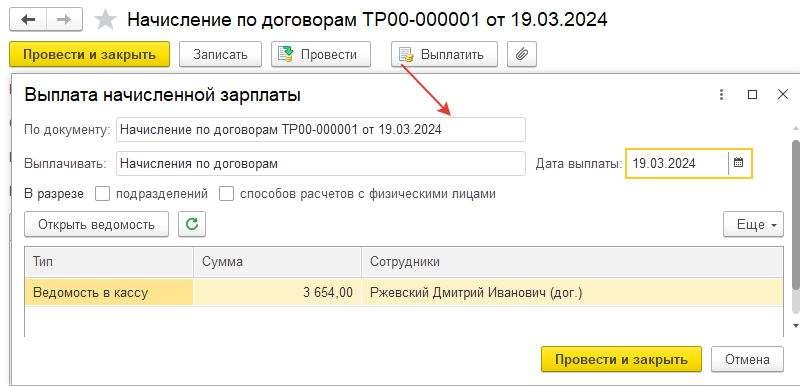Select the Ведомость в кассу cell
800x386 pixels.
(109, 292)
